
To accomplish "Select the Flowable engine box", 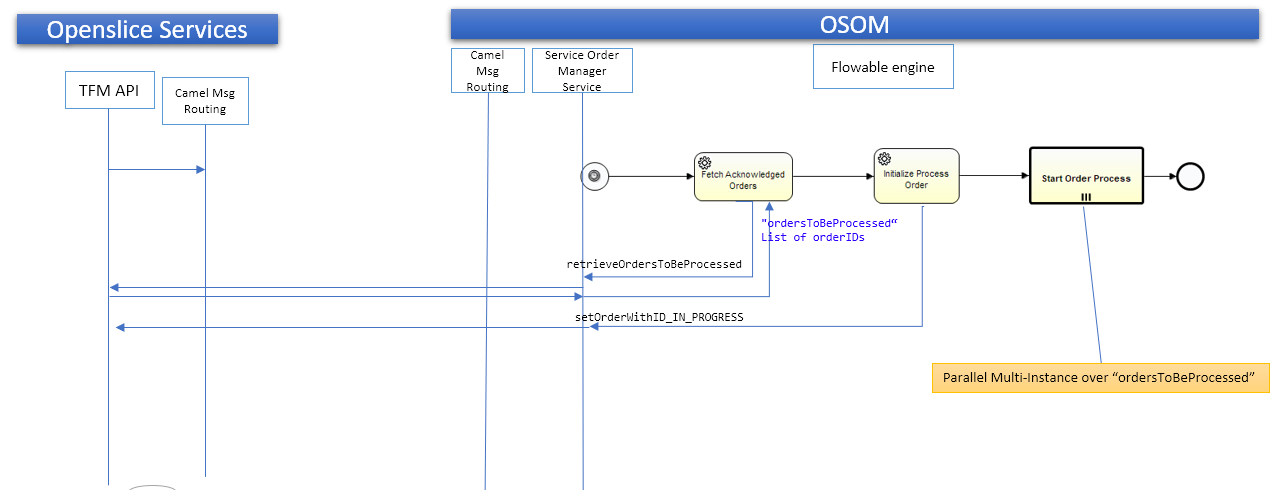I will pos(883,67).
